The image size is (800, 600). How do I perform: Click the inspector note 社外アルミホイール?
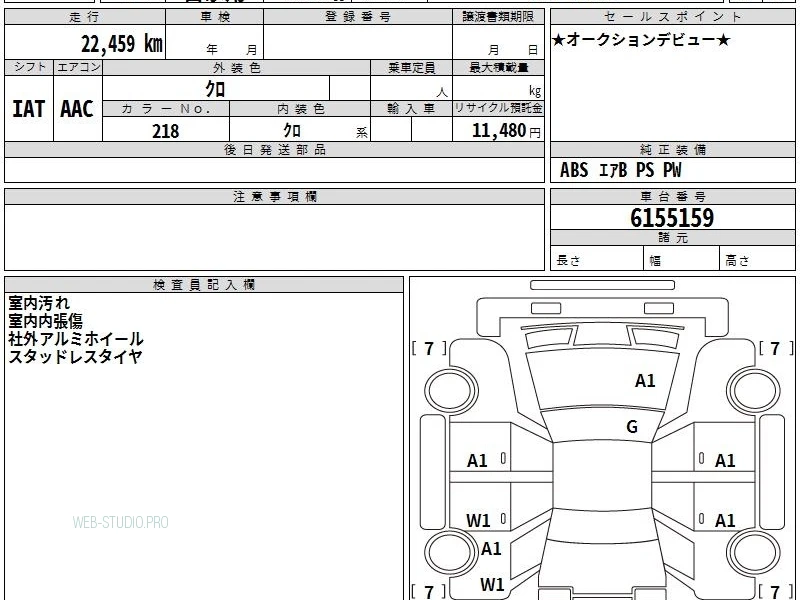click(x=76, y=339)
